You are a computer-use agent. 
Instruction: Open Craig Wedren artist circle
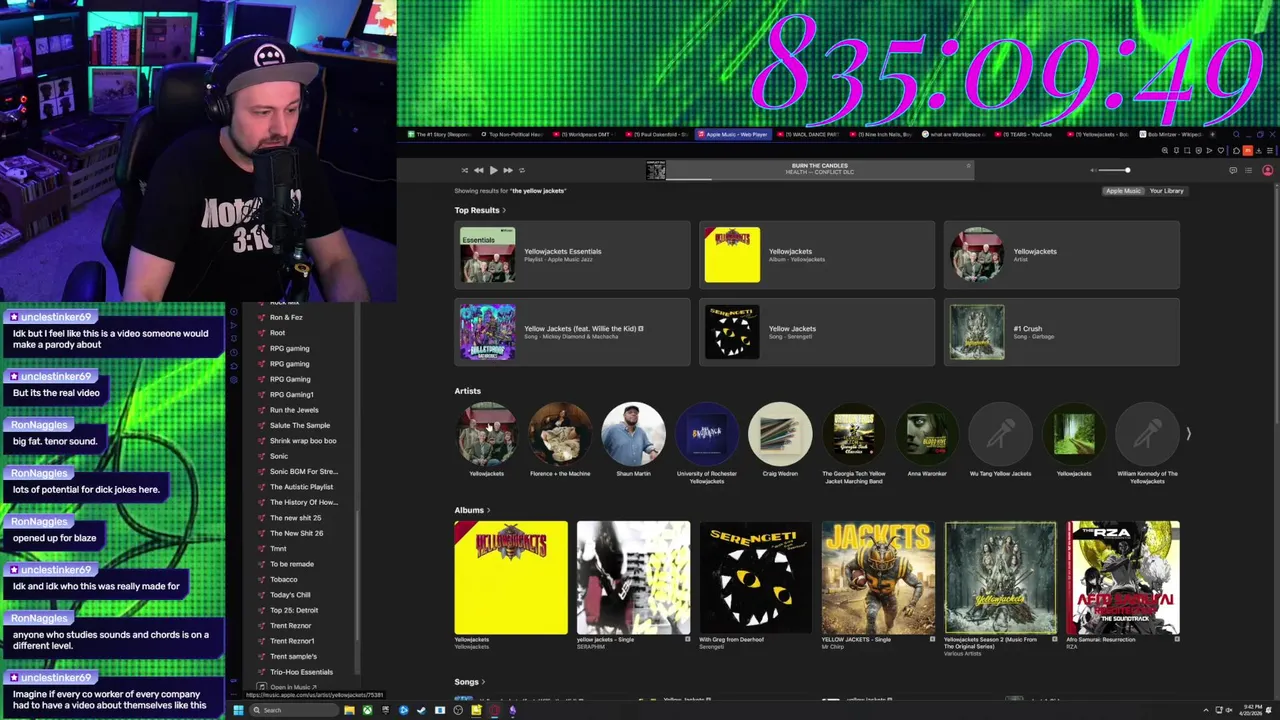pos(780,434)
